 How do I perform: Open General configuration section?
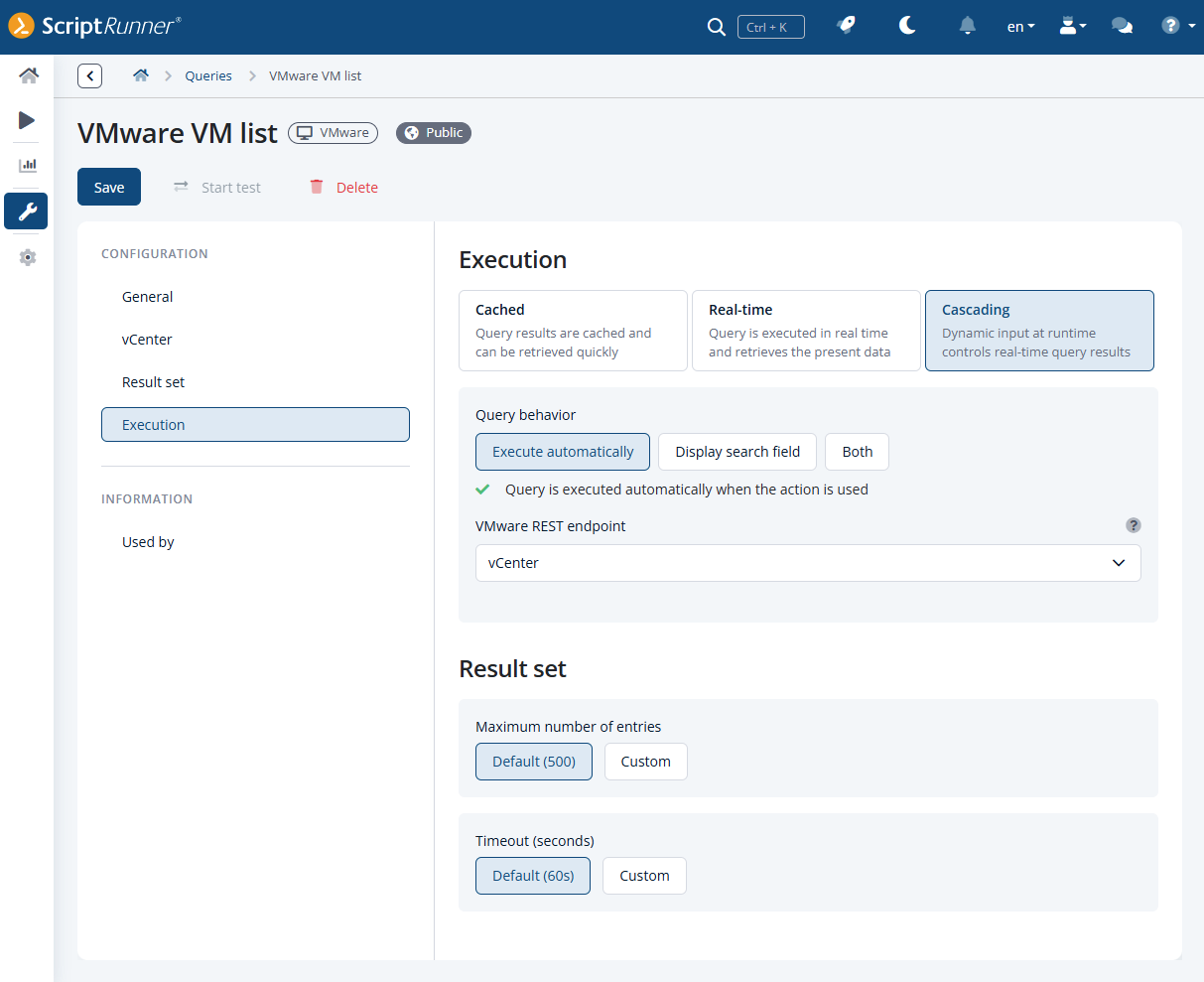[x=255, y=297]
